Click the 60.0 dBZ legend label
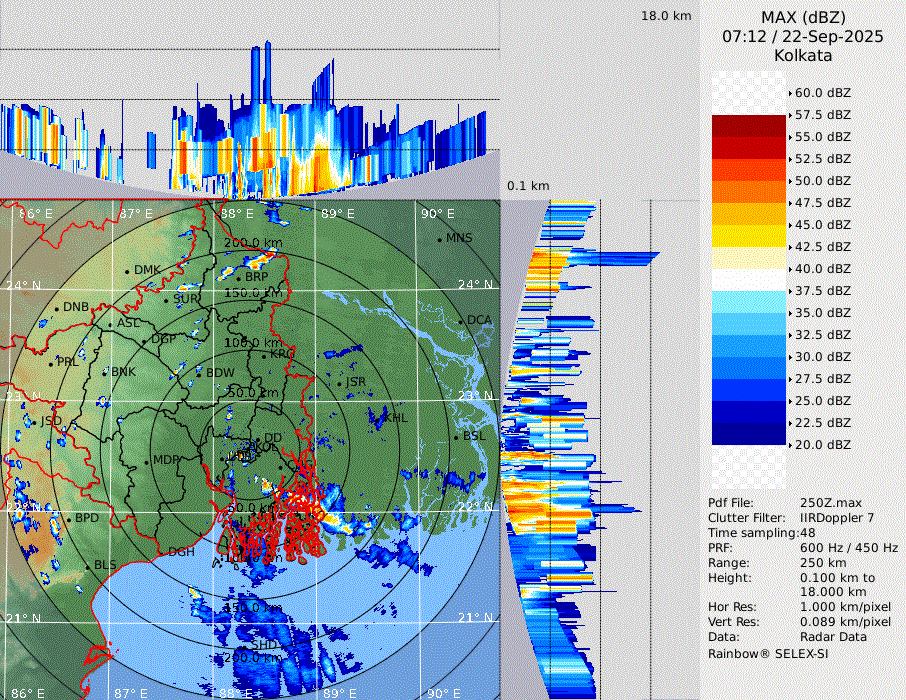Screen dimensions: 906x700 (822, 93)
